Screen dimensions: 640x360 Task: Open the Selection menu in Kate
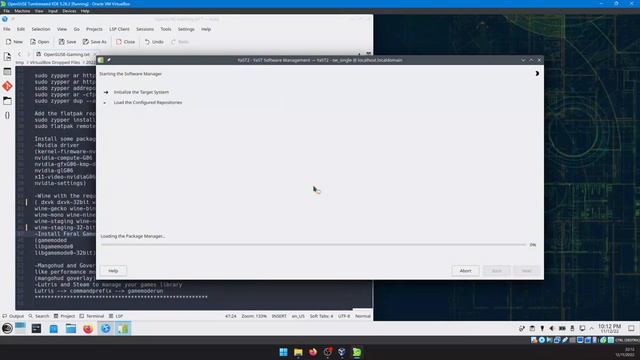[x=41, y=29]
